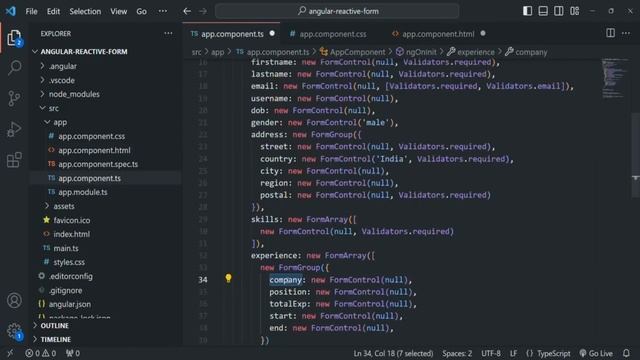This screenshot has width=640, height=360.
Task: Click the lightbulb code action on line 34
Action: (228, 278)
